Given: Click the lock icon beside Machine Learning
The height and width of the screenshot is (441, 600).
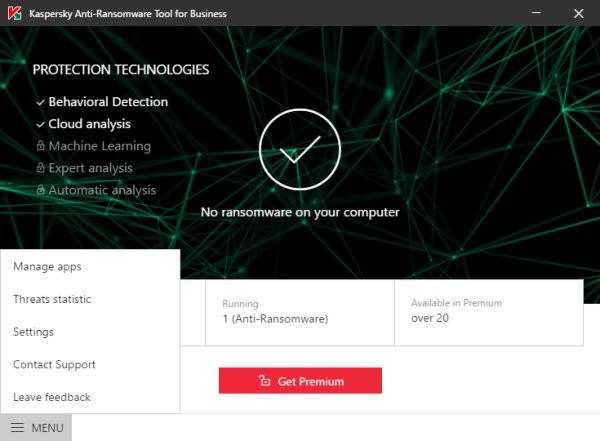Looking at the screenshot, I should [x=40, y=145].
